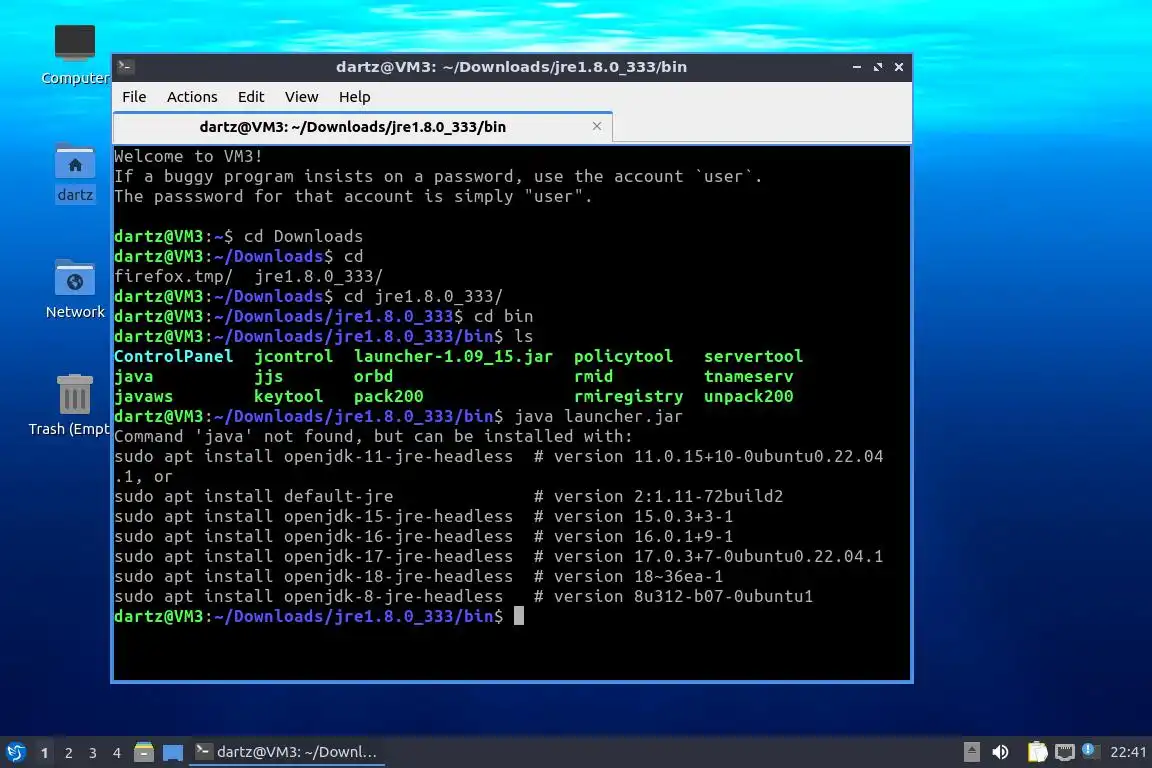Open the Network desktop icon

tap(75, 290)
